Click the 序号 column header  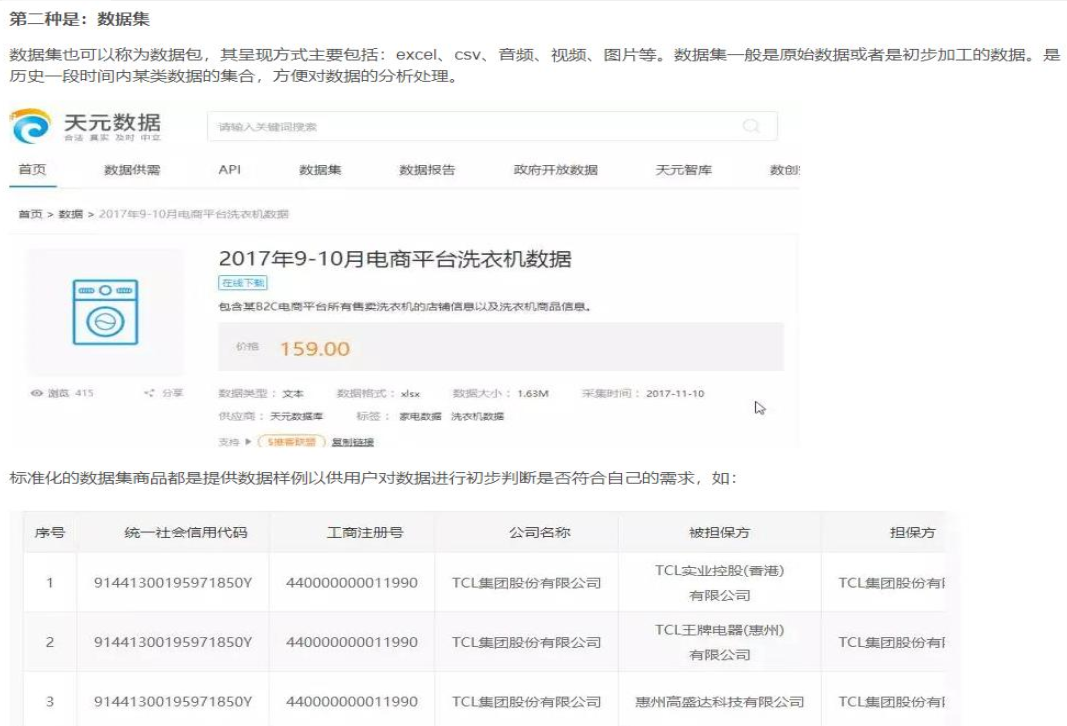point(50,532)
